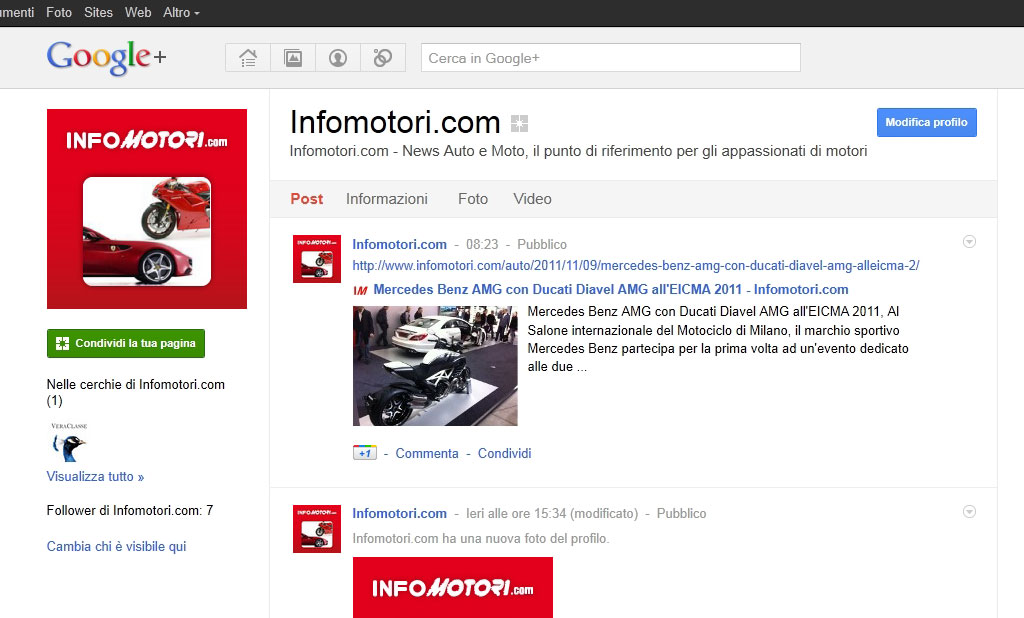Open the Photos icon in toolbar
The image size is (1024, 618).
(x=293, y=58)
